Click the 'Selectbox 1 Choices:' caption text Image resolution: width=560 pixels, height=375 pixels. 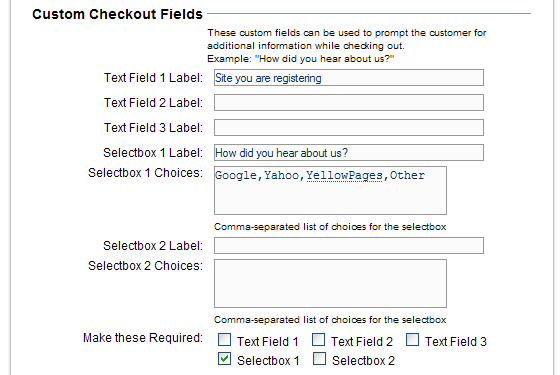[145, 173]
